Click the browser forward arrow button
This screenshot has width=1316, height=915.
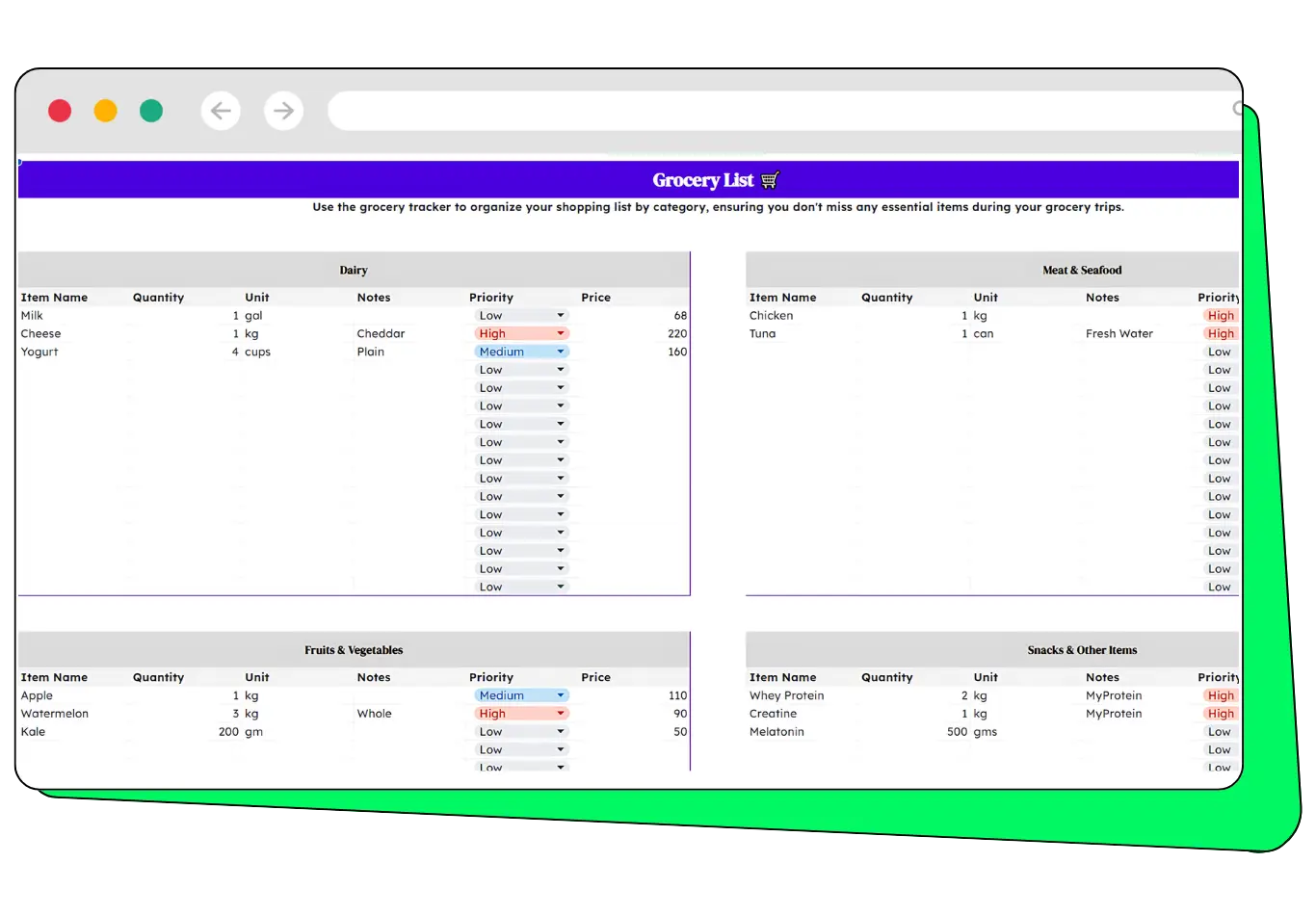point(283,111)
